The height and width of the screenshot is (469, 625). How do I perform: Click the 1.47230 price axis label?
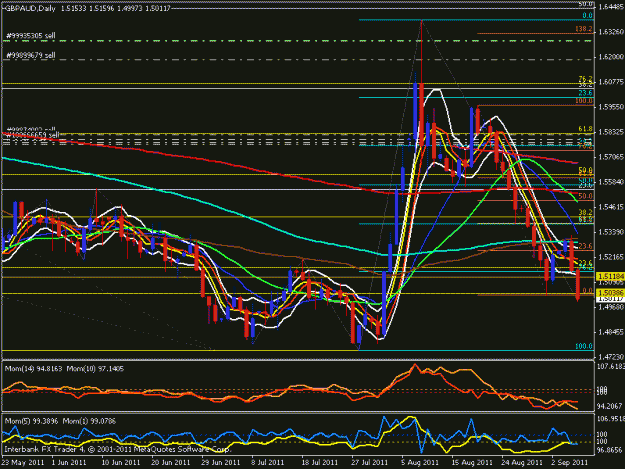611,357
